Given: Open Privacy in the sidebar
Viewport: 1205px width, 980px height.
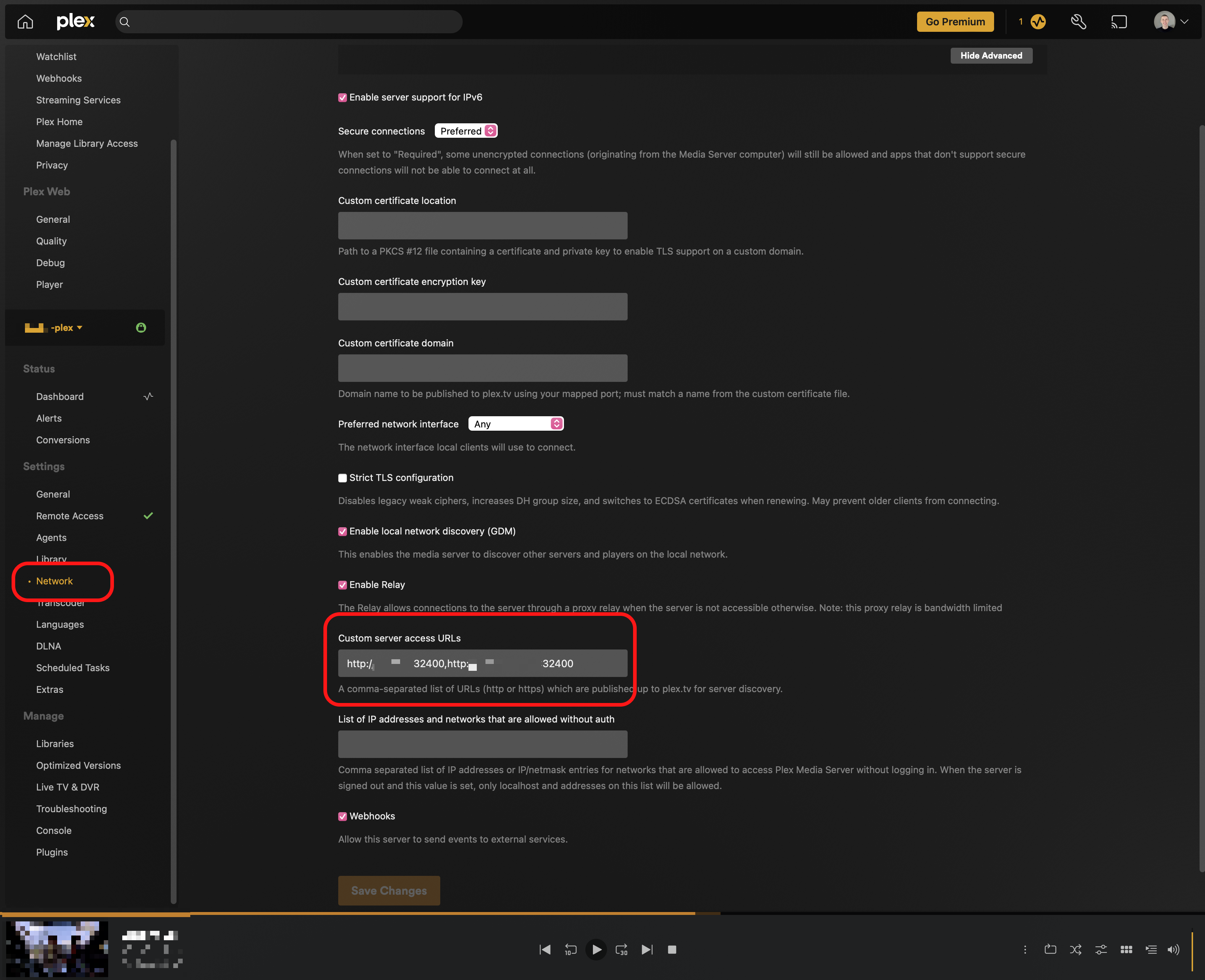Looking at the screenshot, I should coord(52,165).
